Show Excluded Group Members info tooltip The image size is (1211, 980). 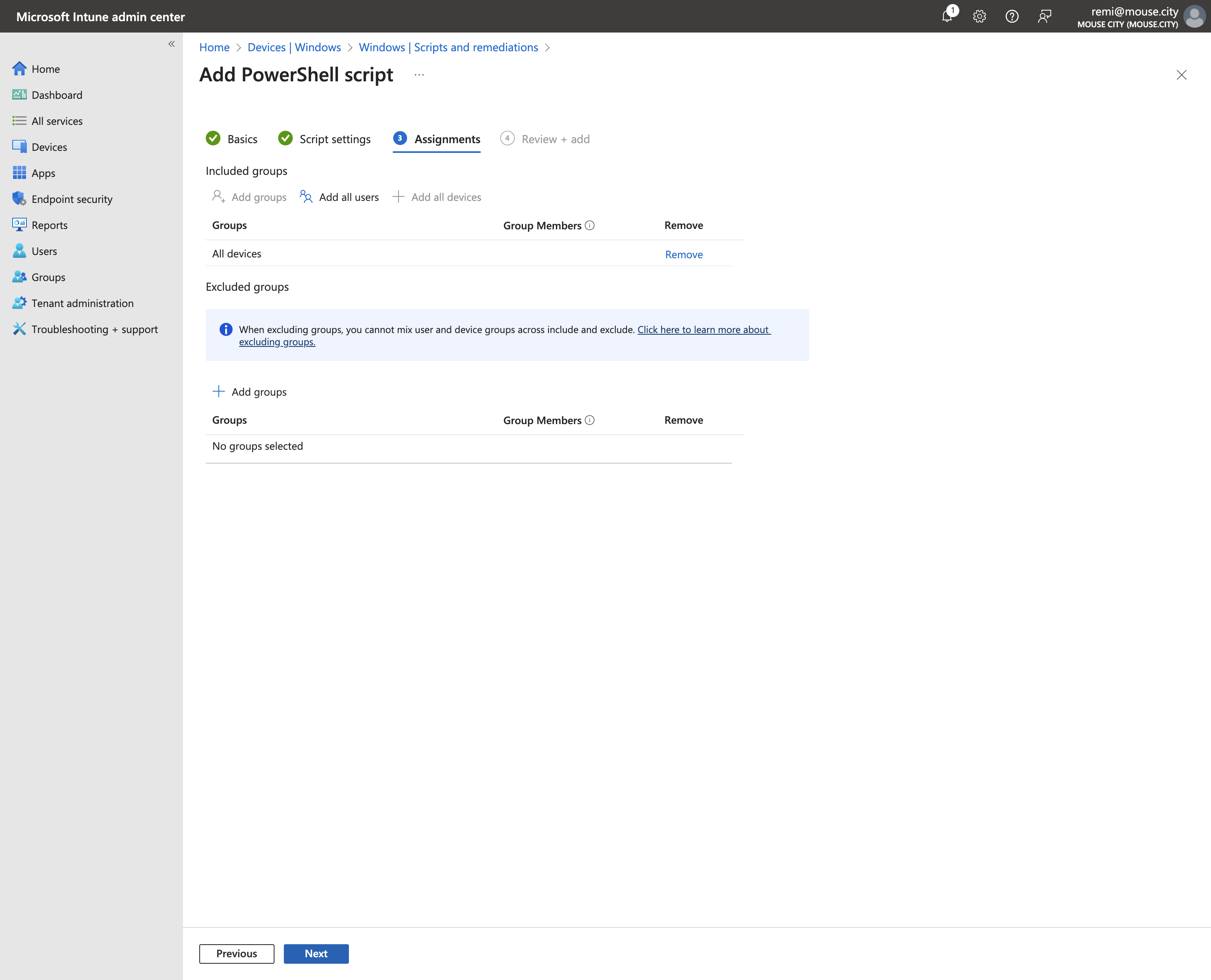(590, 420)
